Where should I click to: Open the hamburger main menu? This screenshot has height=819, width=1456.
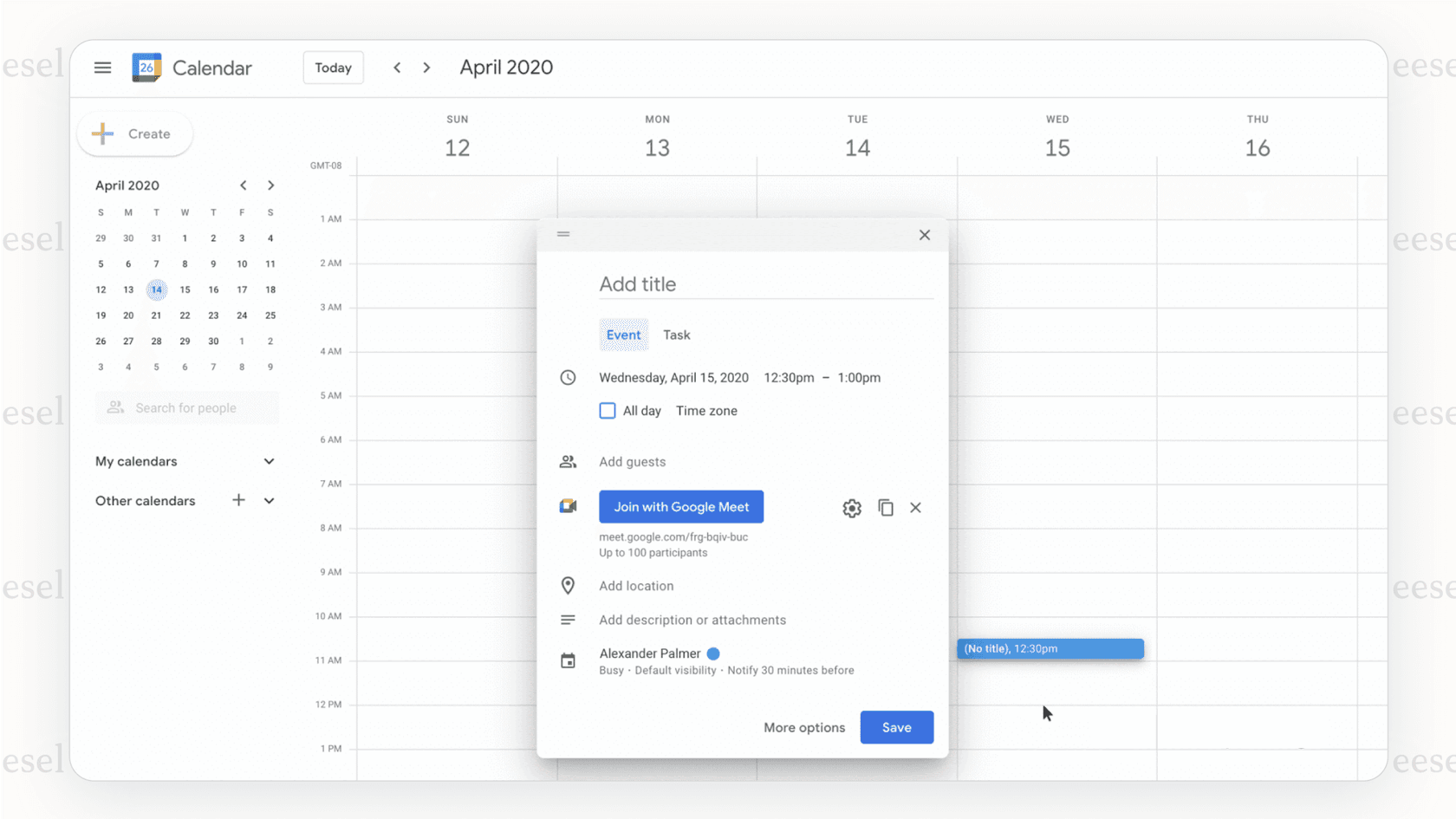coord(102,68)
